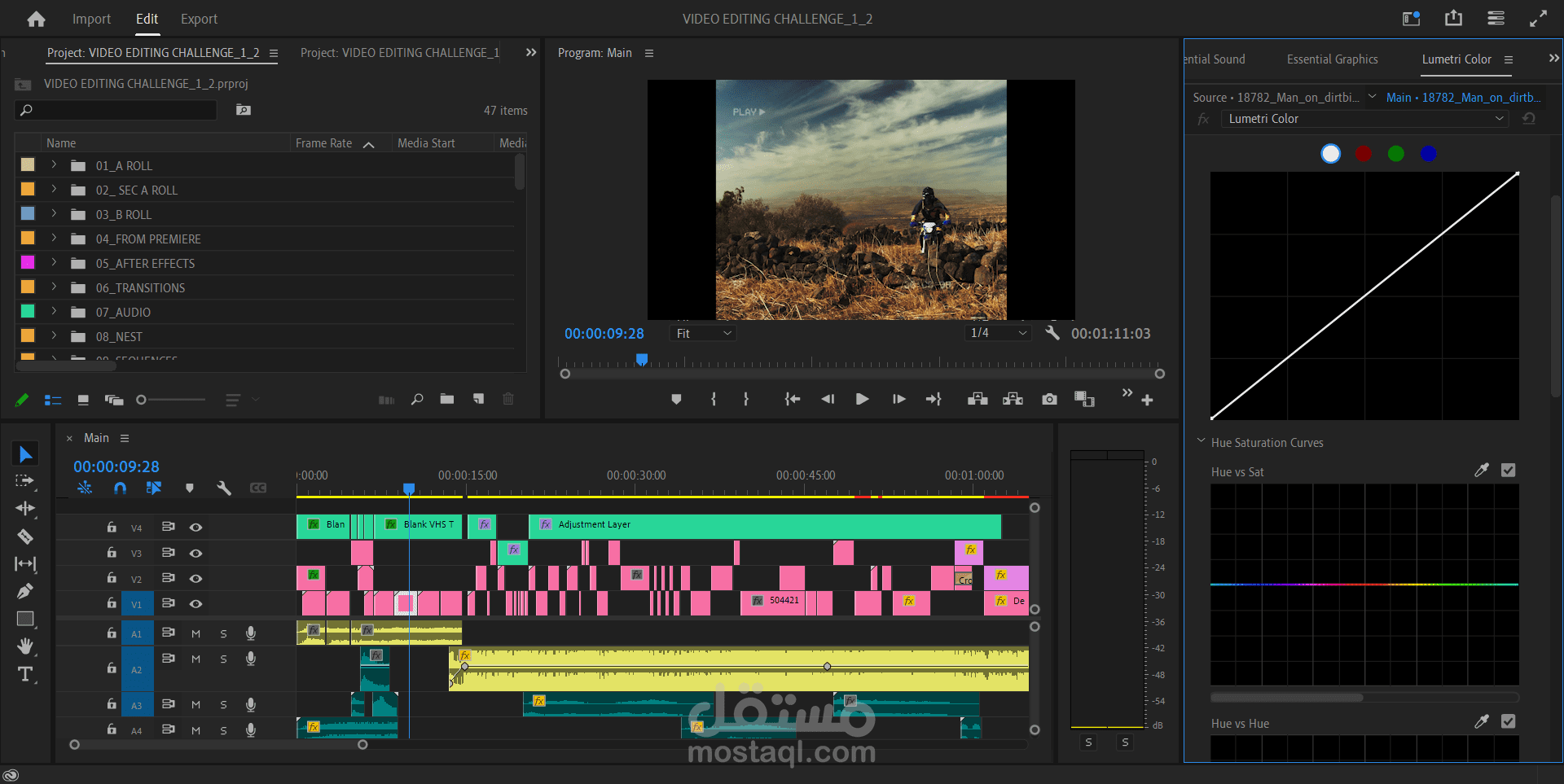Uncheck the Hue vs Hue checkbox

1509,721
